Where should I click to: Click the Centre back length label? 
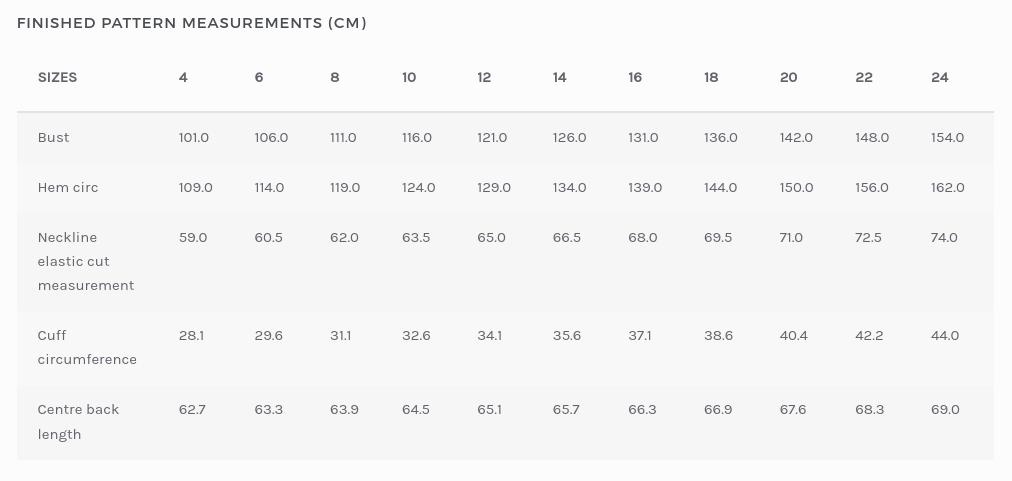pos(78,421)
